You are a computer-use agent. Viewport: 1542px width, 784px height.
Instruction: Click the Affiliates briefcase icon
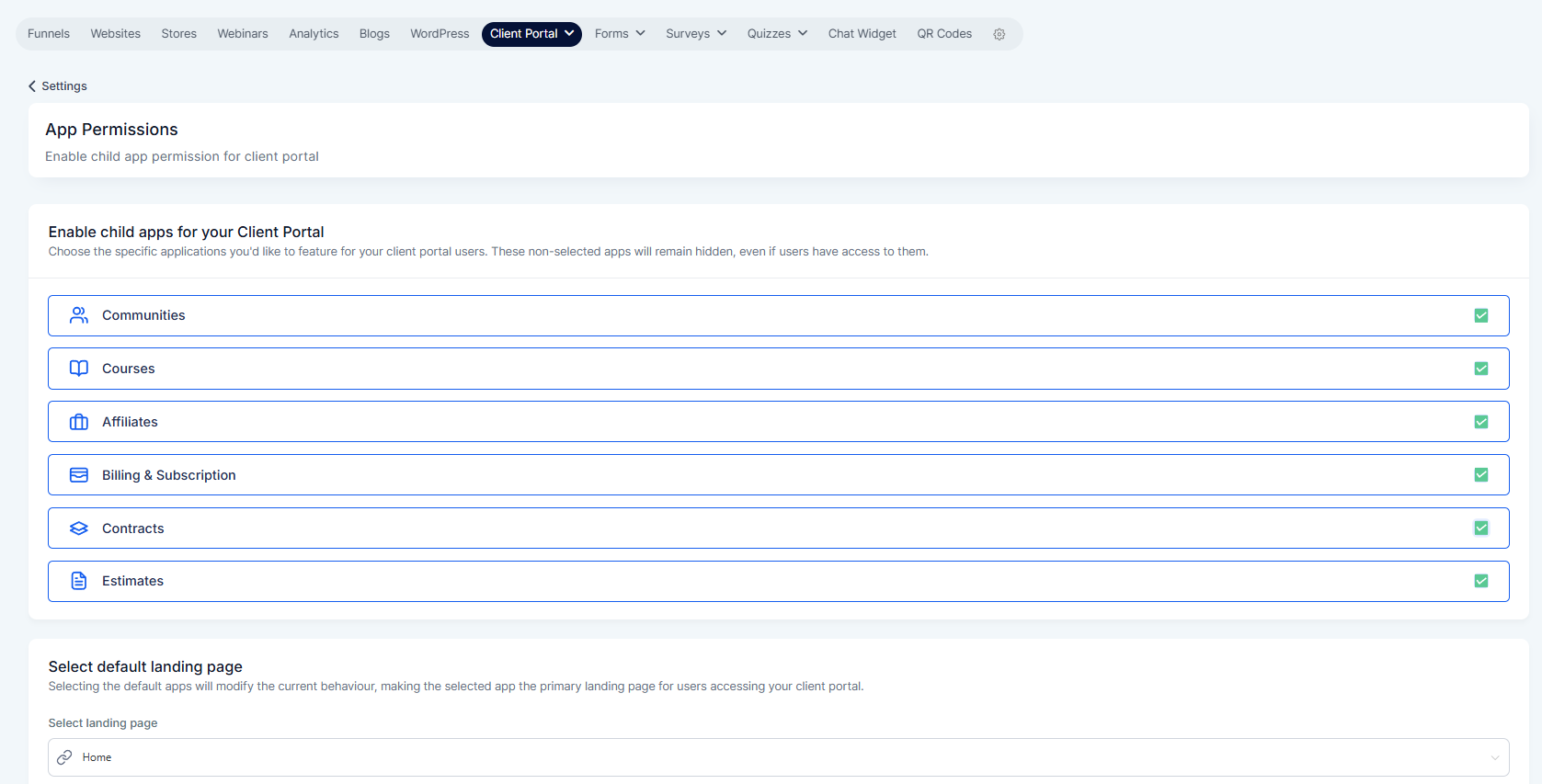pos(79,422)
